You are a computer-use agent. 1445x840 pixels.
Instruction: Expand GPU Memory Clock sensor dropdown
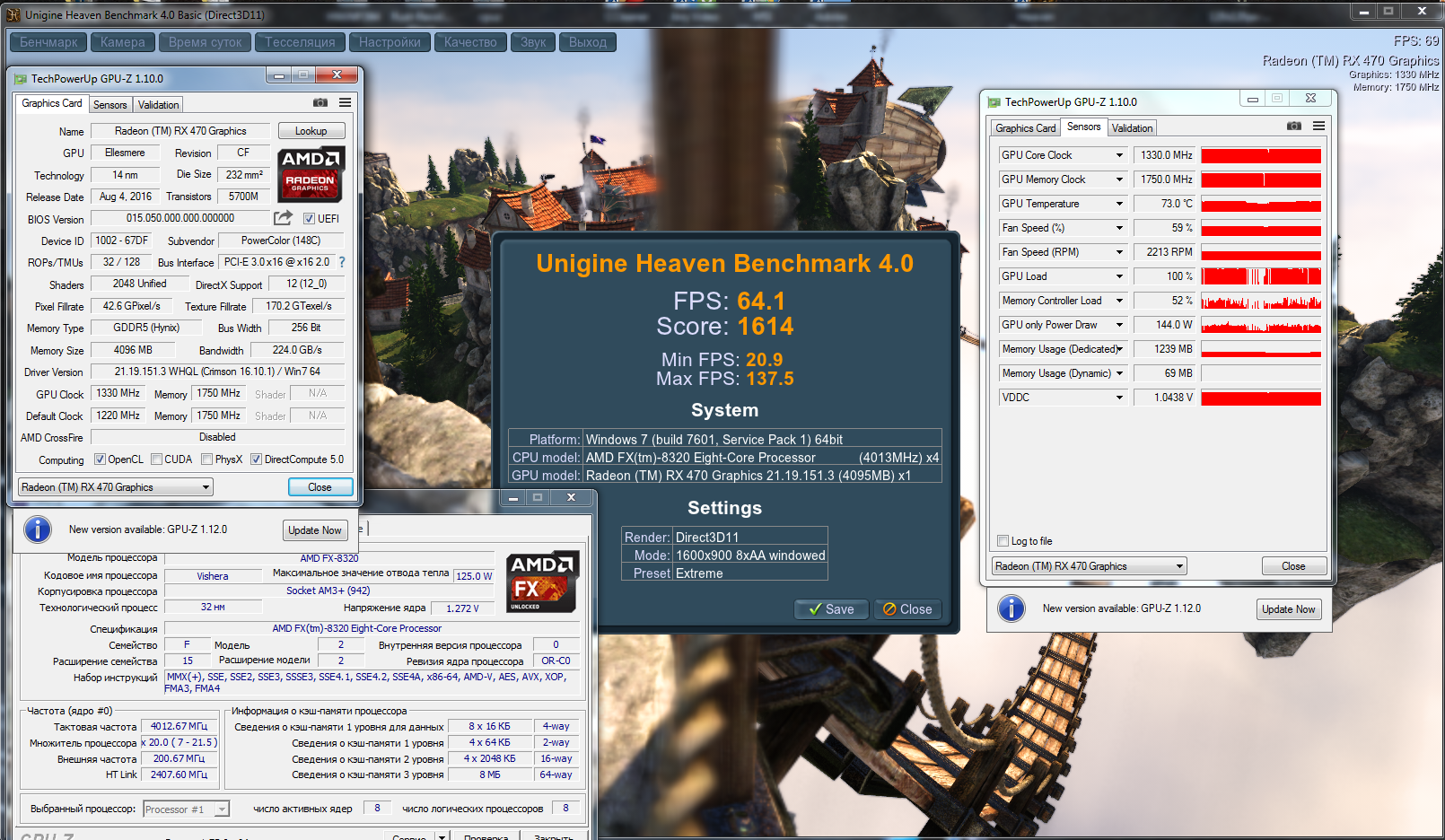pos(1119,179)
